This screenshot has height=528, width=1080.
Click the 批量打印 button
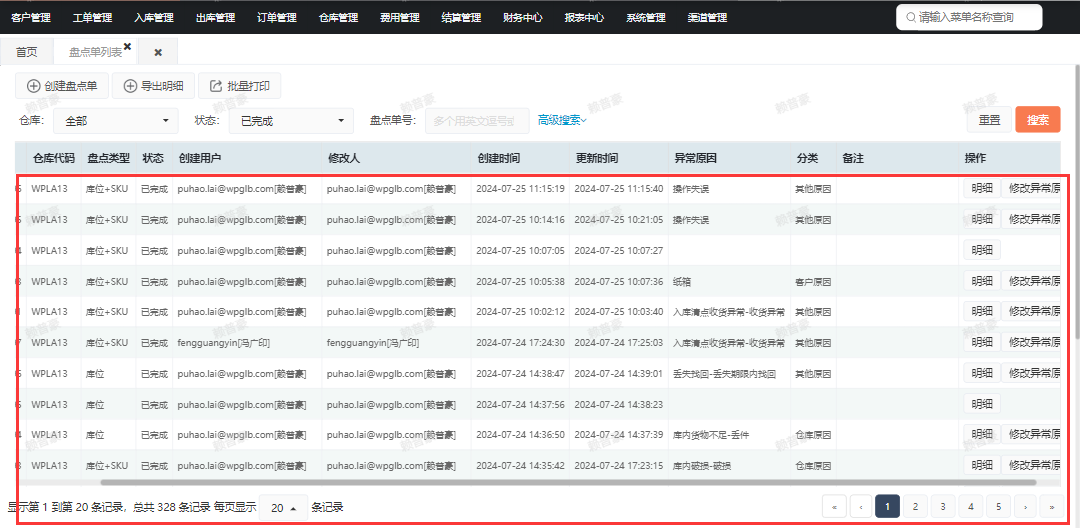pos(239,86)
